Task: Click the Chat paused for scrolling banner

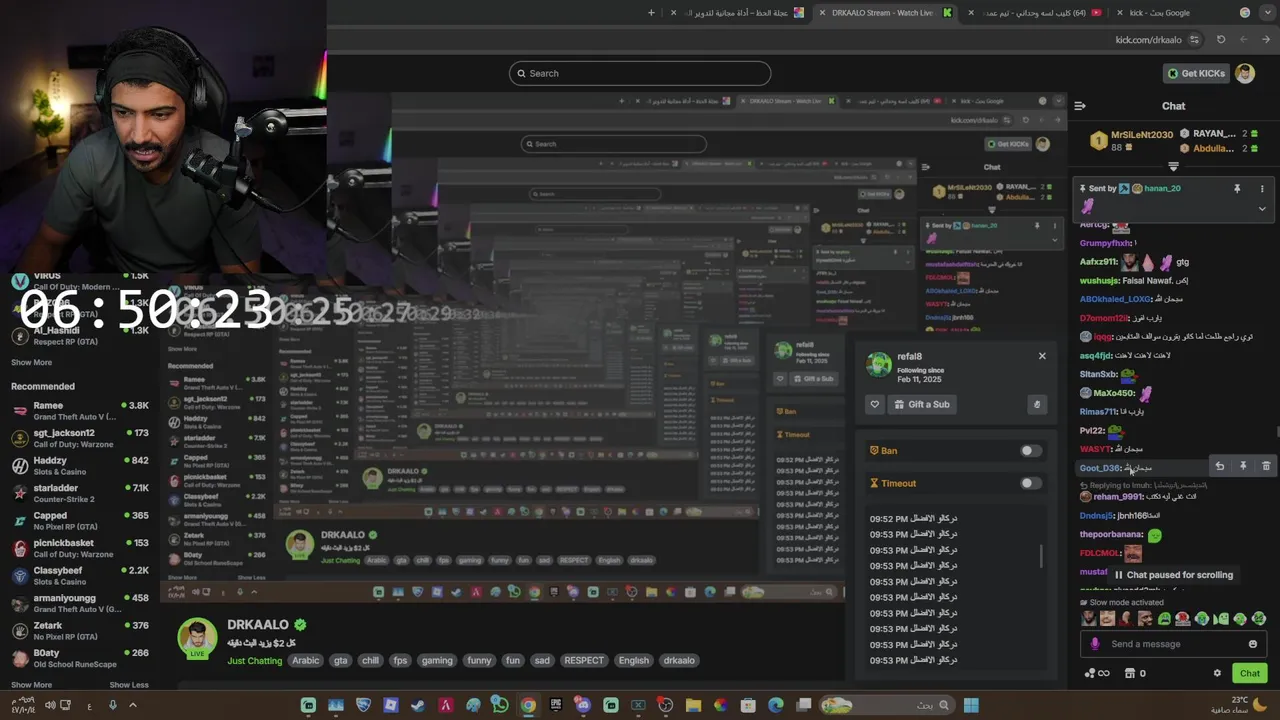Action: 1173,575
